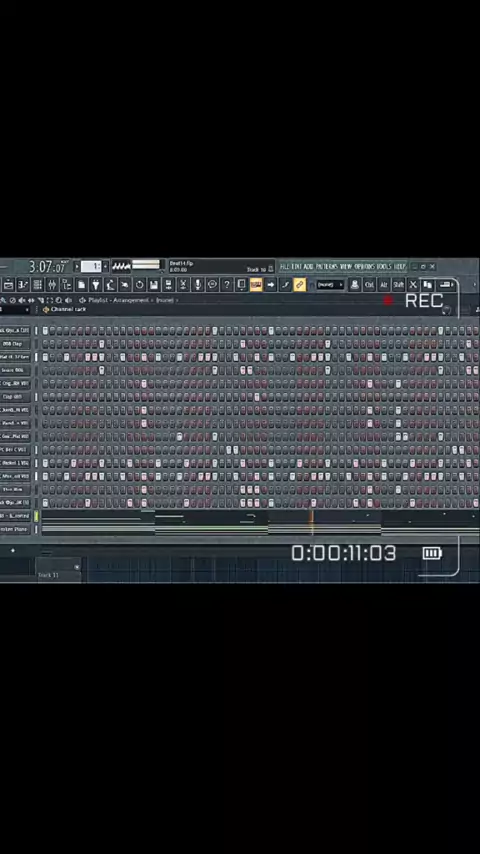This screenshot has width=480, height=854.
Task: Click the microphone recording icon
Action: click(x=198, y=284)
